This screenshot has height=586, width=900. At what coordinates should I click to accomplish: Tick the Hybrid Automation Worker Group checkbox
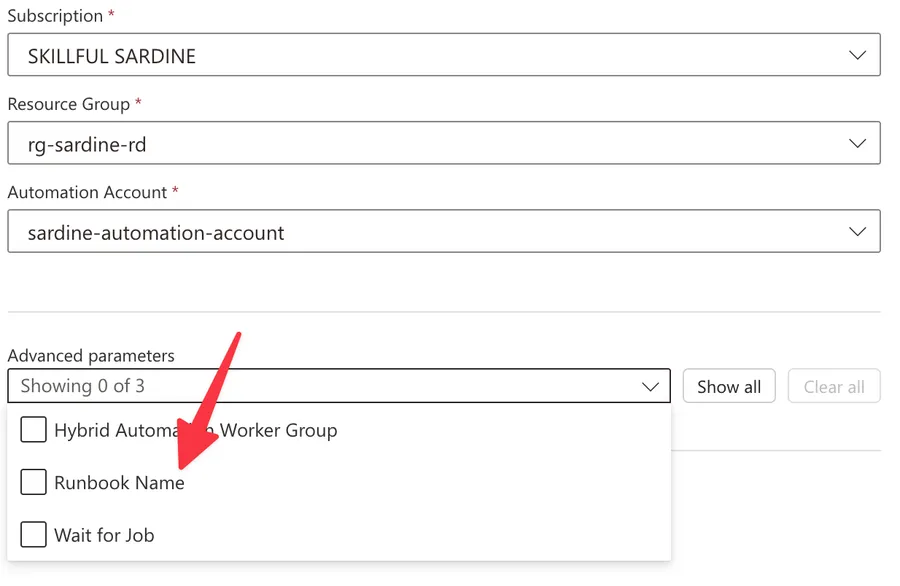pos(34,431)
